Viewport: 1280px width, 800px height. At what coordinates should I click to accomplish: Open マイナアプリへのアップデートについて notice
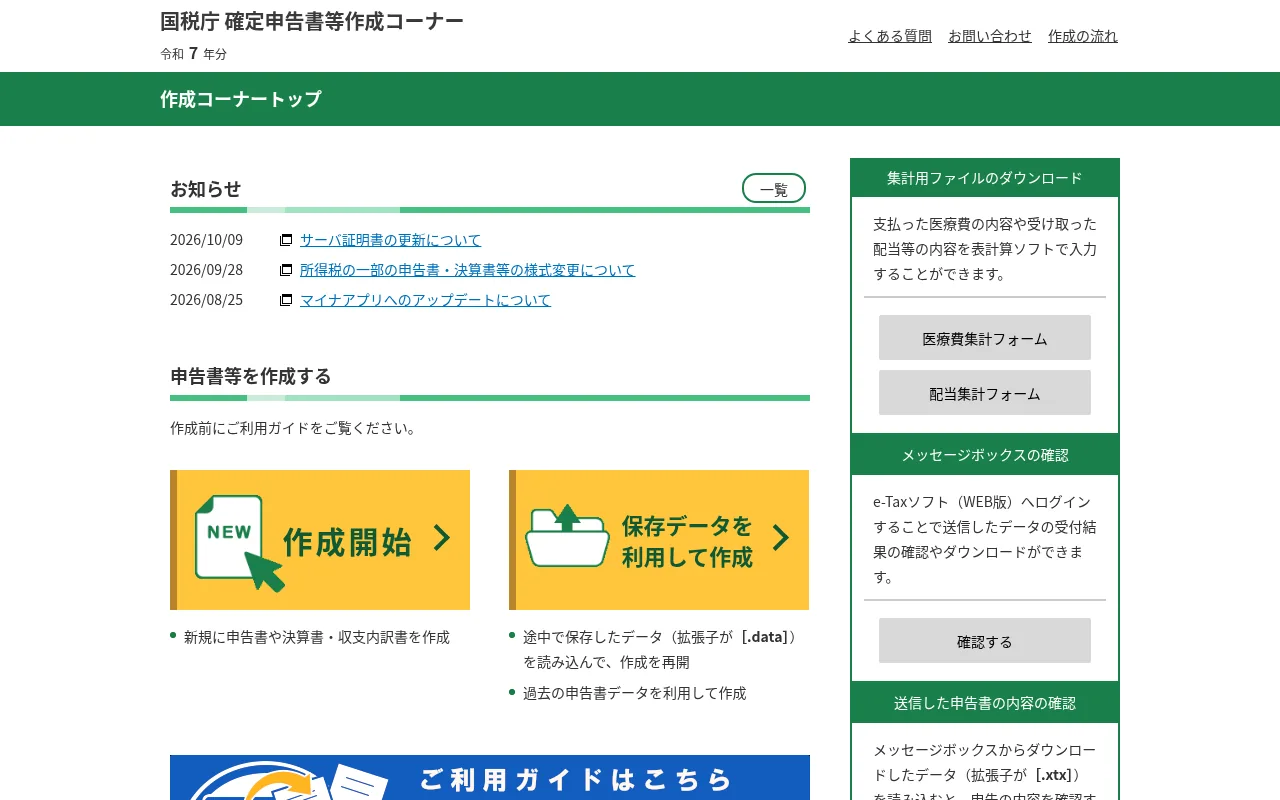coord(425,300)
